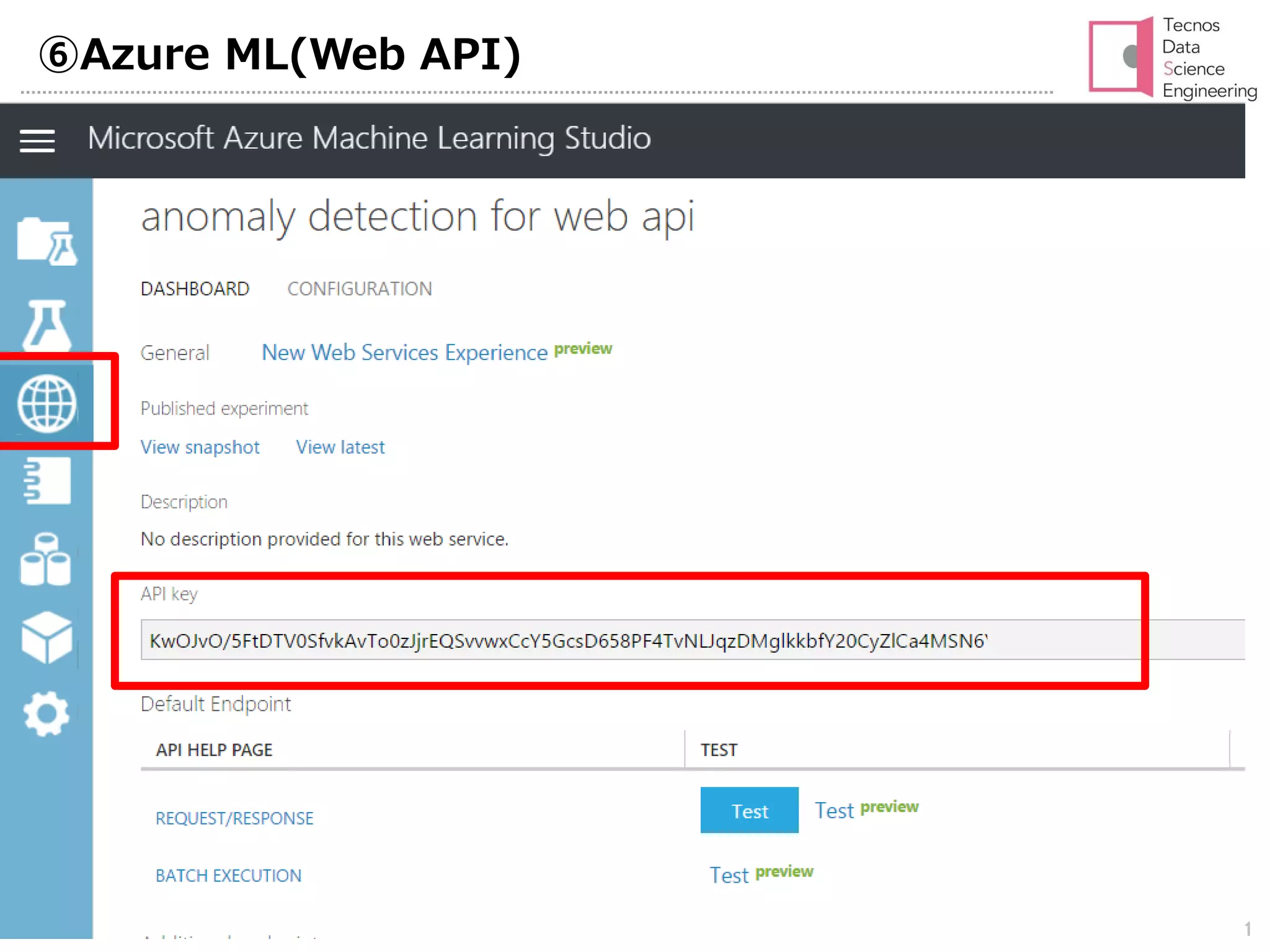Open the Settings gear icon
1270x952 pixels.
[x=47, y=714]
